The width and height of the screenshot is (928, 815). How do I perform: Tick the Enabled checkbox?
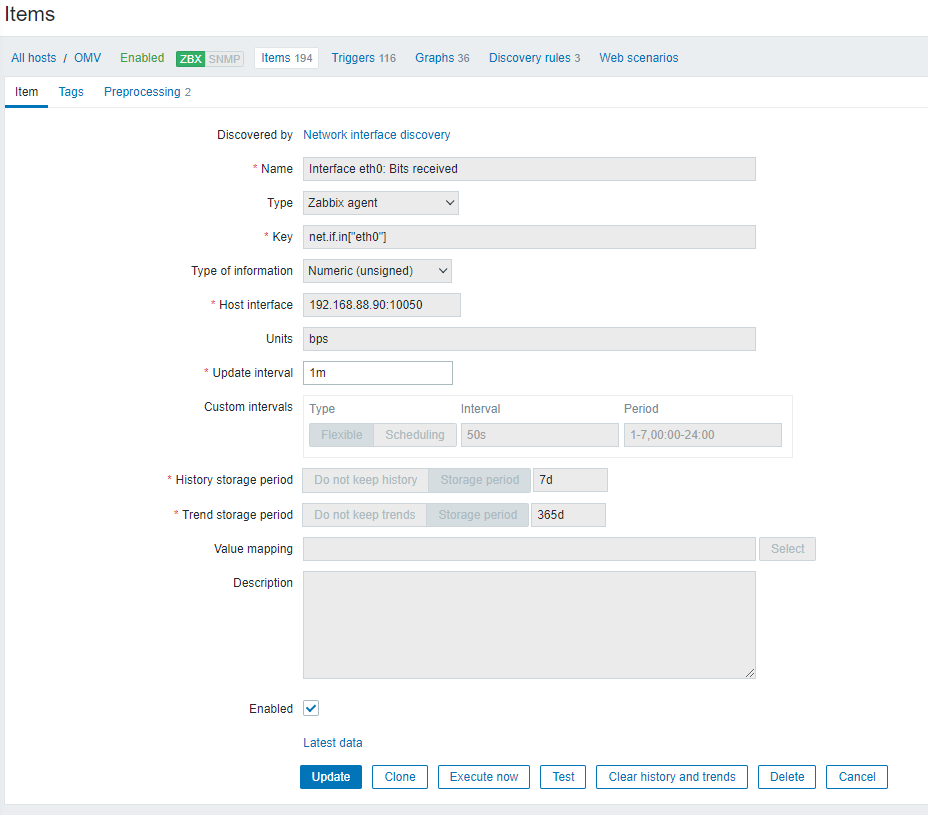311,708
